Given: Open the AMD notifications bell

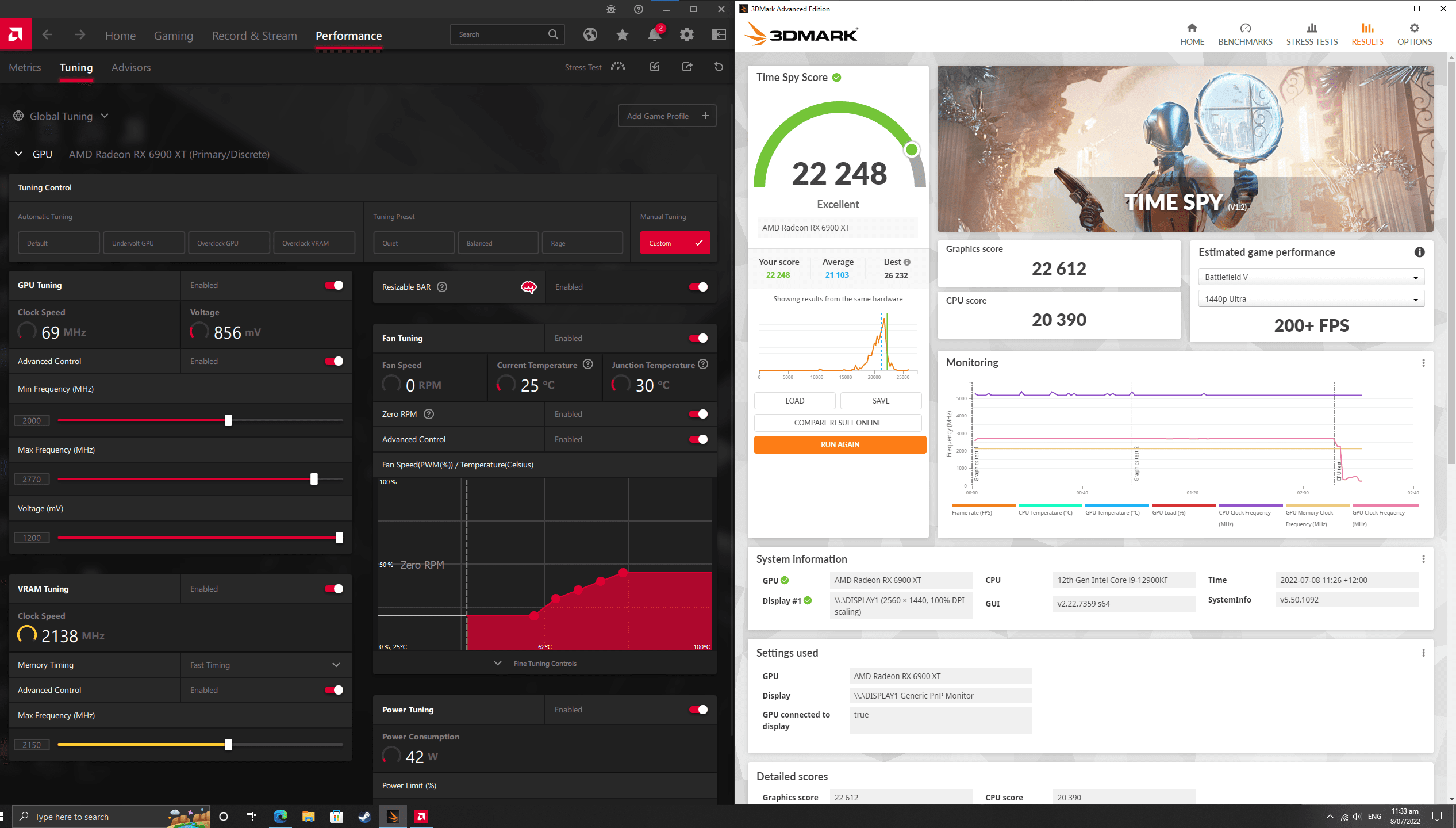Looking at the screenshot, I should point(654,35).
